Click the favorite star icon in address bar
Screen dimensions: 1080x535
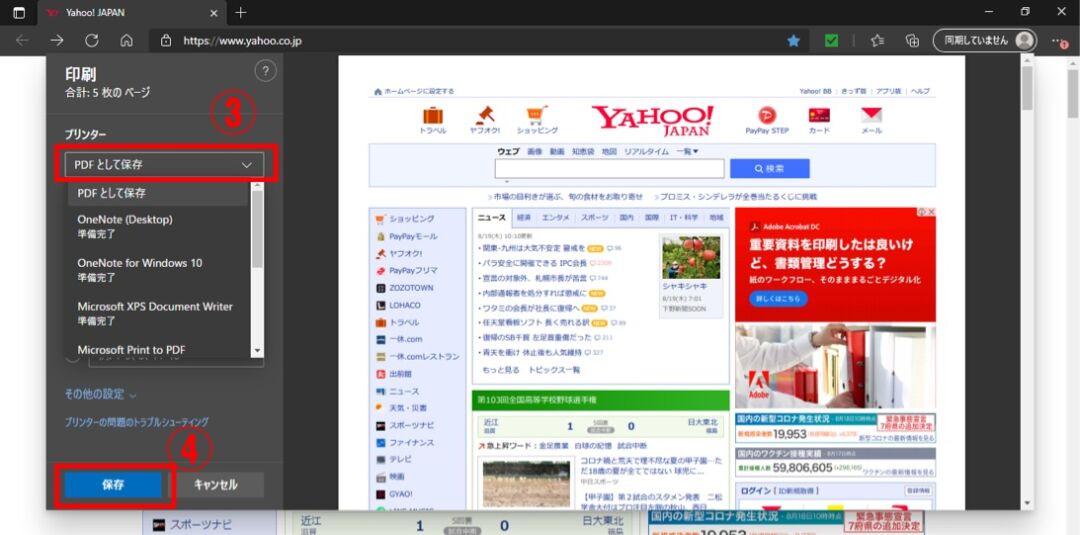click(x=793, y=41)
